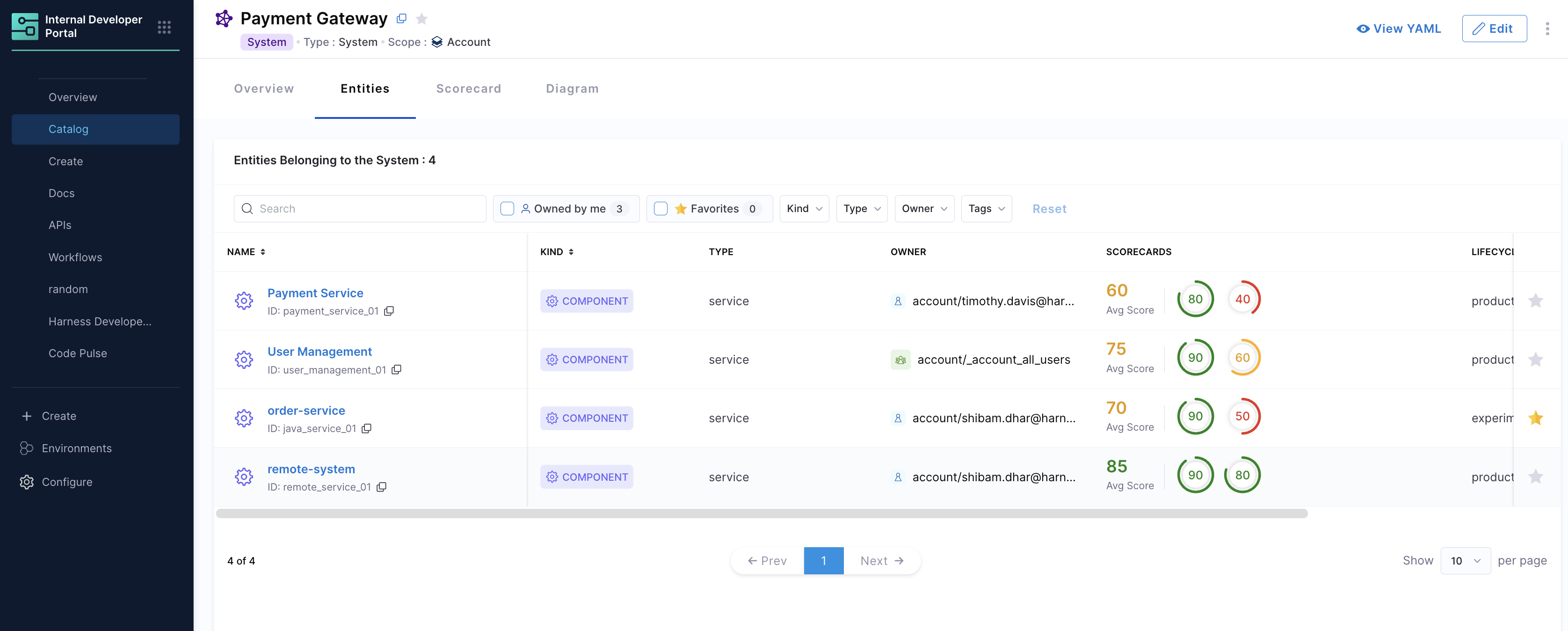Open the module switcher grid icon

point(164,27)
